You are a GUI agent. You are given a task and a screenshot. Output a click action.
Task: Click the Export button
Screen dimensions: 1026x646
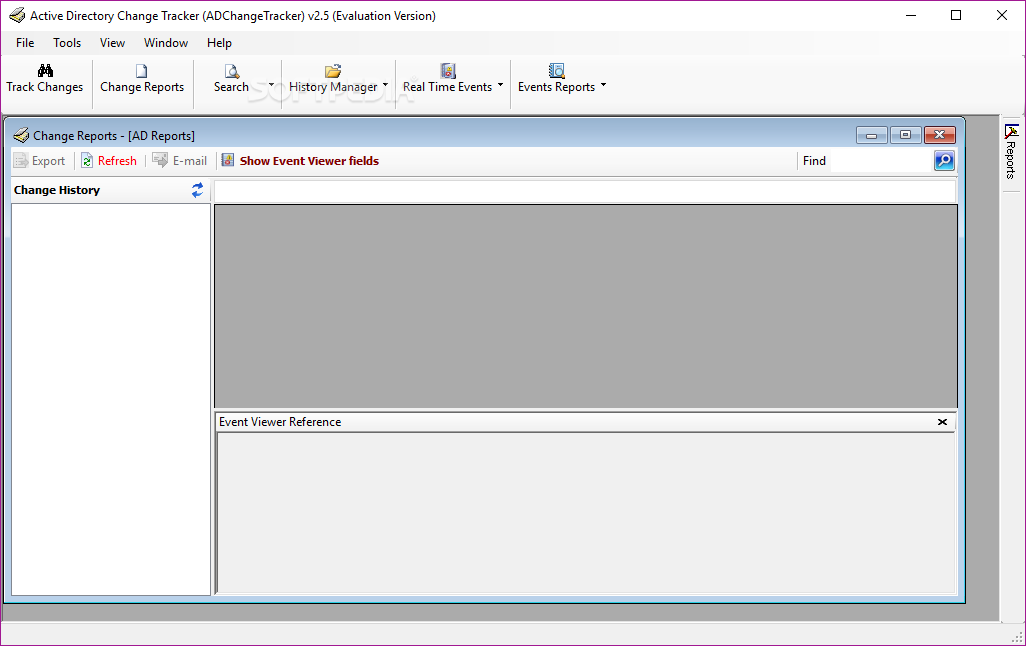[x=40, y=160]
